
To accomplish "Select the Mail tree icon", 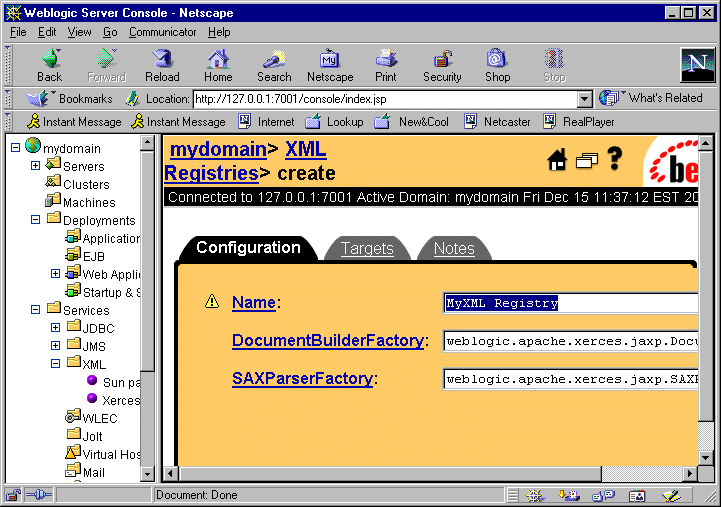I will [x=73, y=470].
